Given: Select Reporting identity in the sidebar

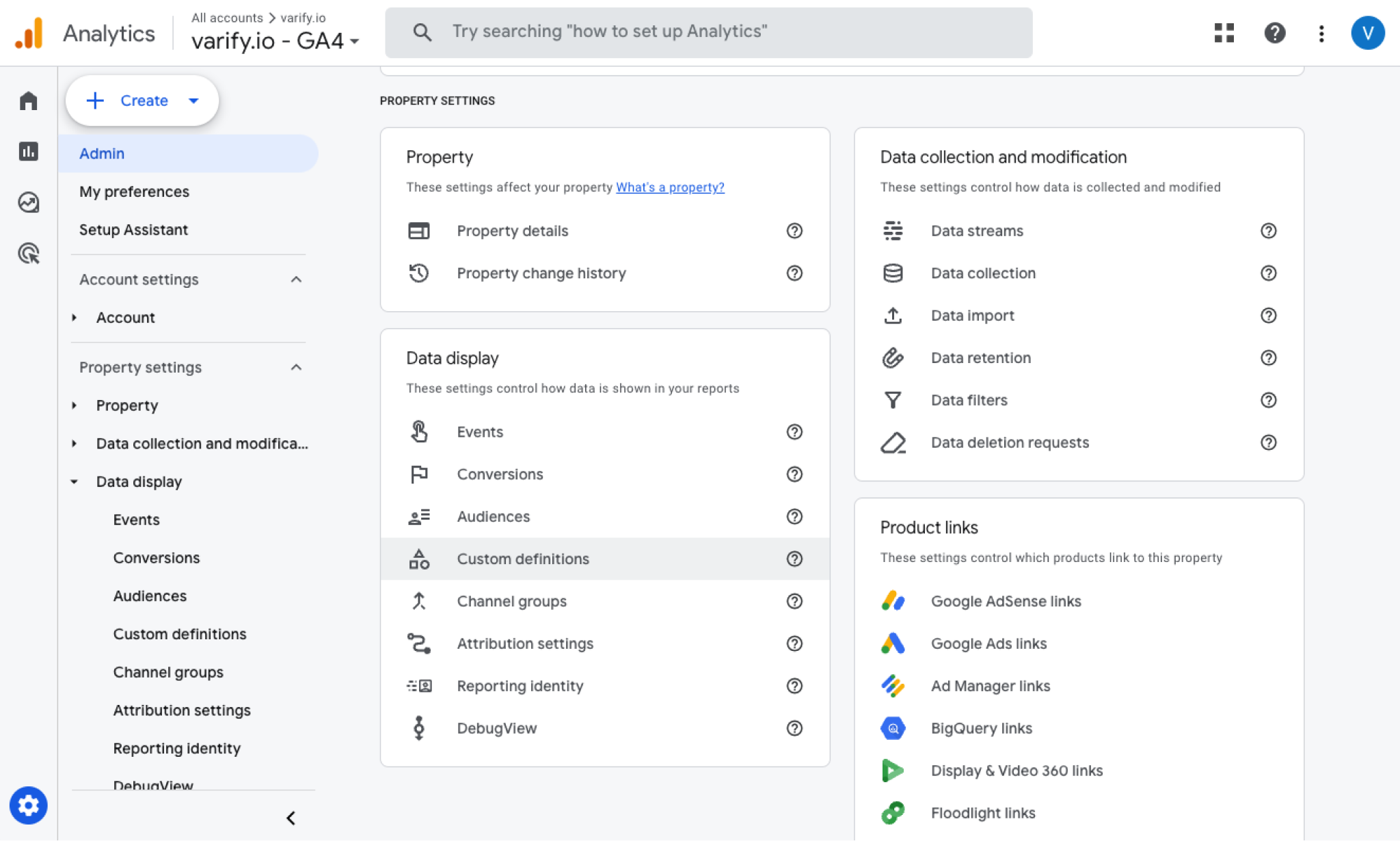Looking at the screenshot, I should point(177,749).
